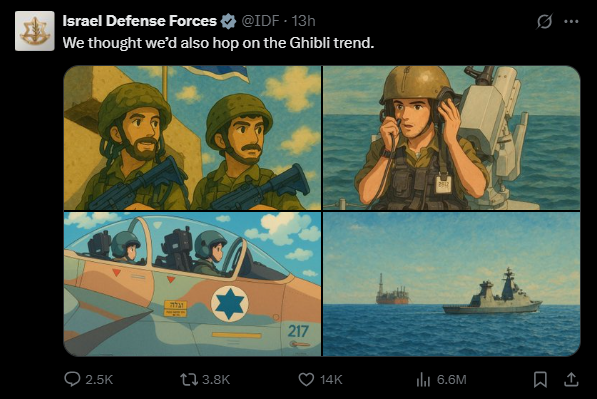Click the Grok slashed-circle icon

click(x=544, y=21)
